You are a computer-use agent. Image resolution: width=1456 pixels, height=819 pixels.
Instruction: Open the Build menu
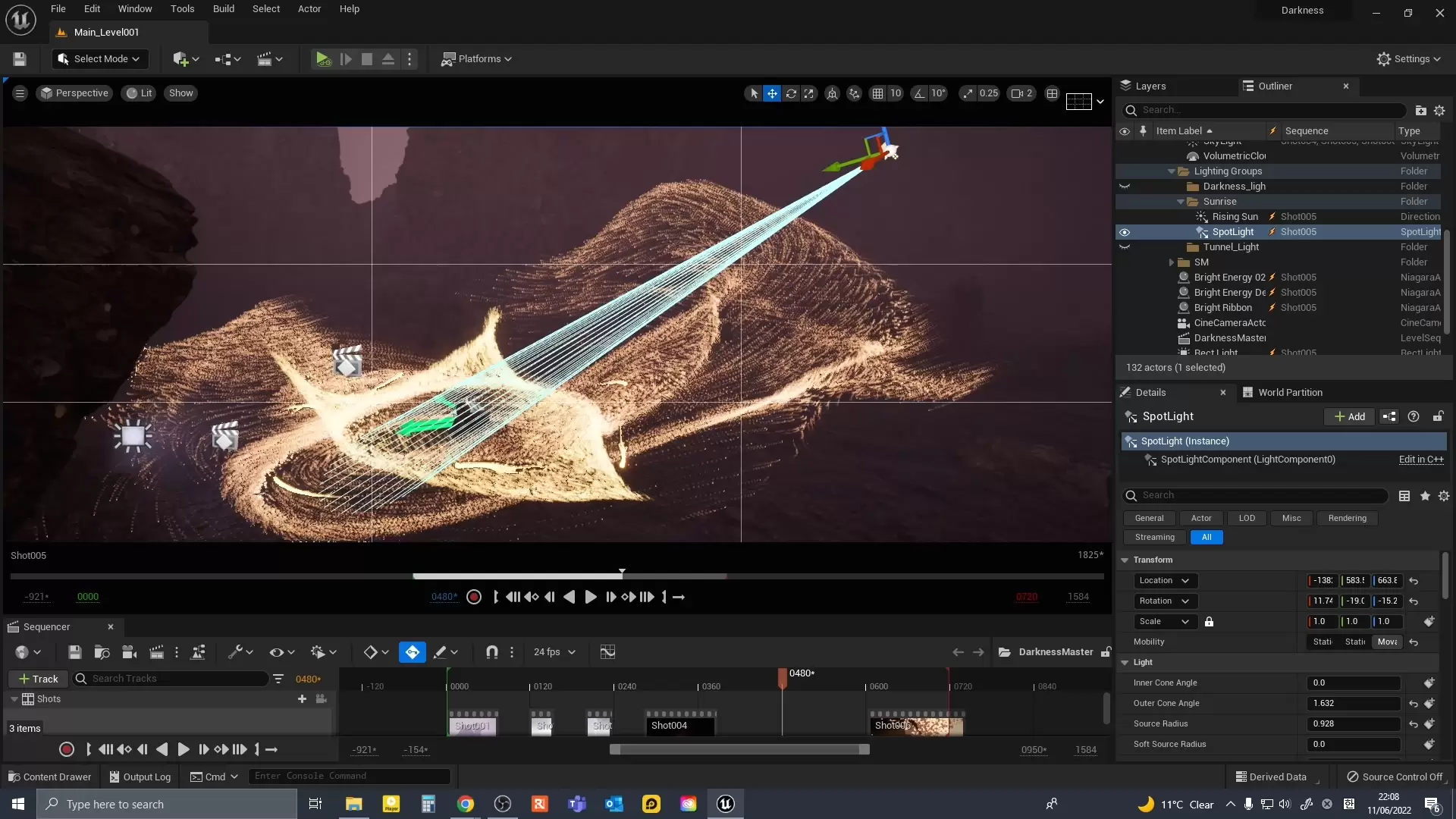click(223, 9)
